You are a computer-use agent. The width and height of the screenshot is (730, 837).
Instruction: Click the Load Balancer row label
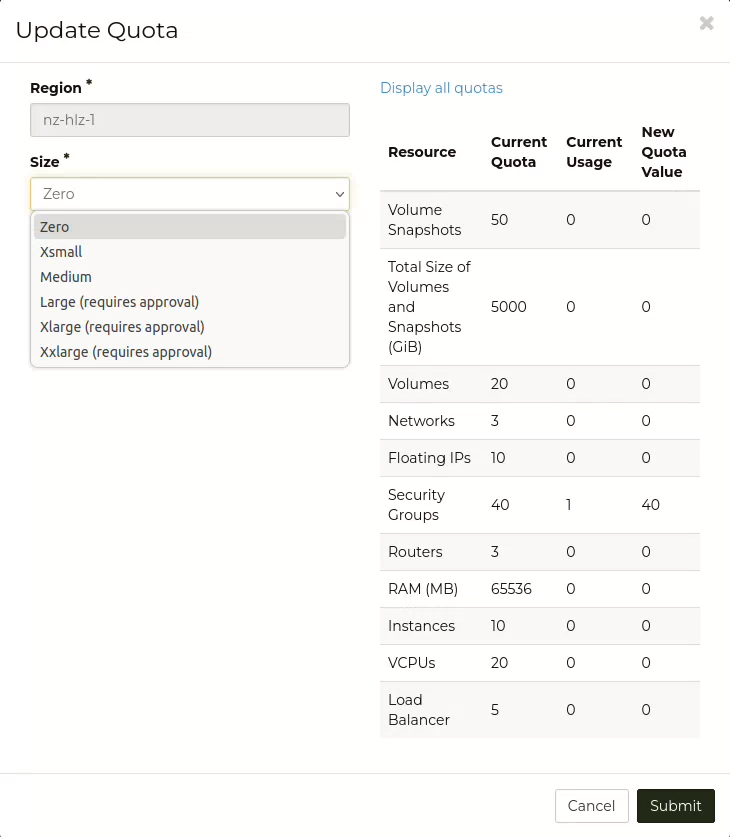(418, 710)
